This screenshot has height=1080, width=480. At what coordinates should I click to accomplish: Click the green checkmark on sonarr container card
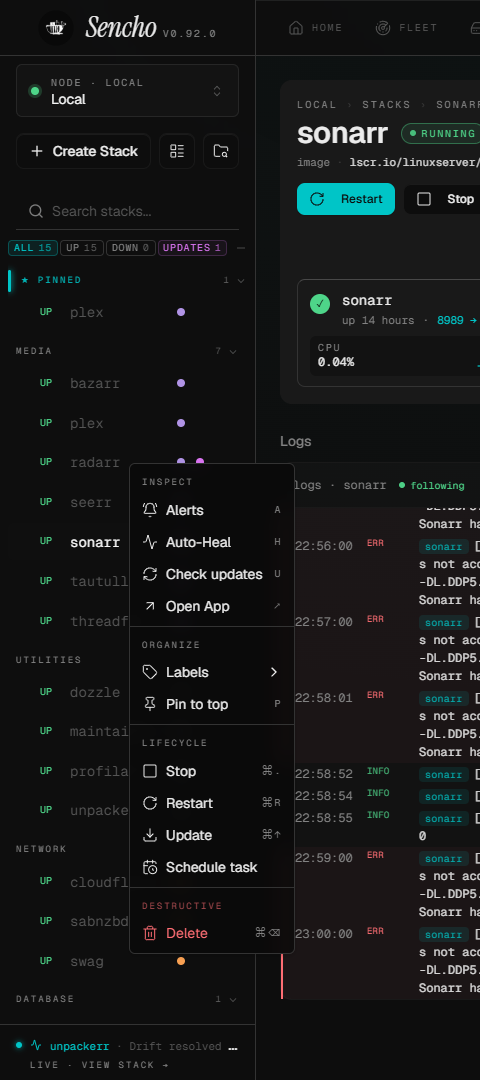(x=320, y=304)
